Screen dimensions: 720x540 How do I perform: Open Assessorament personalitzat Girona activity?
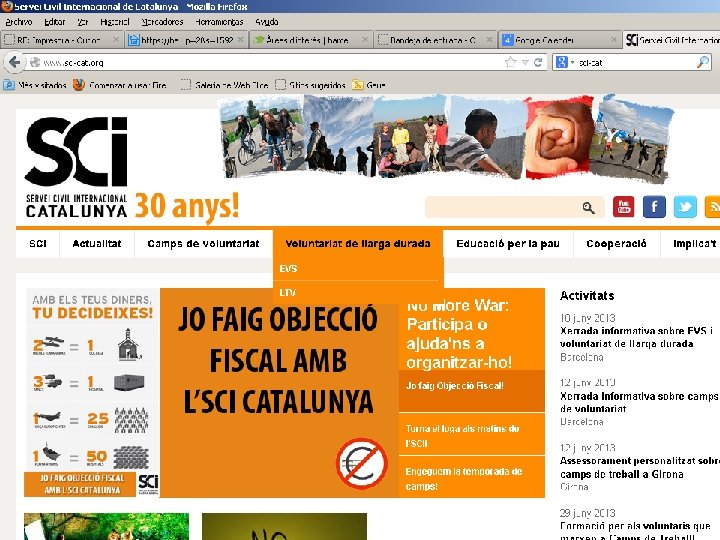(x=640, y=467)
